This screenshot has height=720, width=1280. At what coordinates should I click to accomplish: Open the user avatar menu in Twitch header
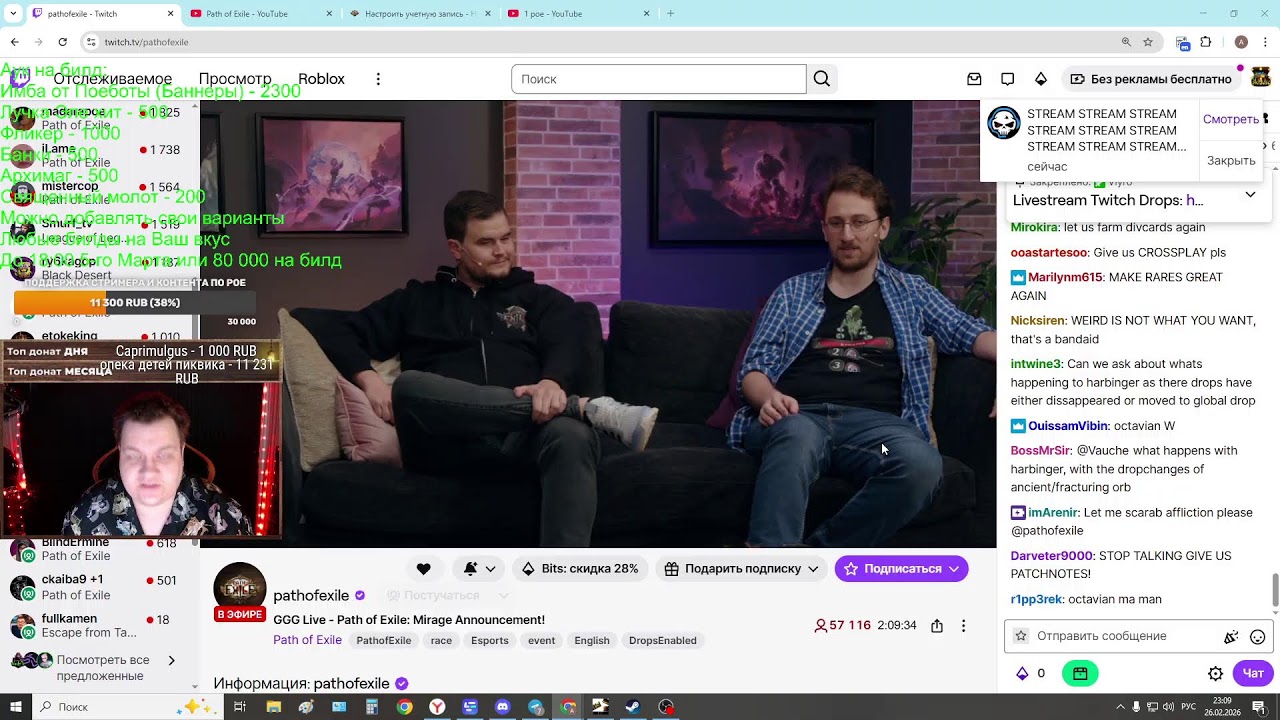1260,79
